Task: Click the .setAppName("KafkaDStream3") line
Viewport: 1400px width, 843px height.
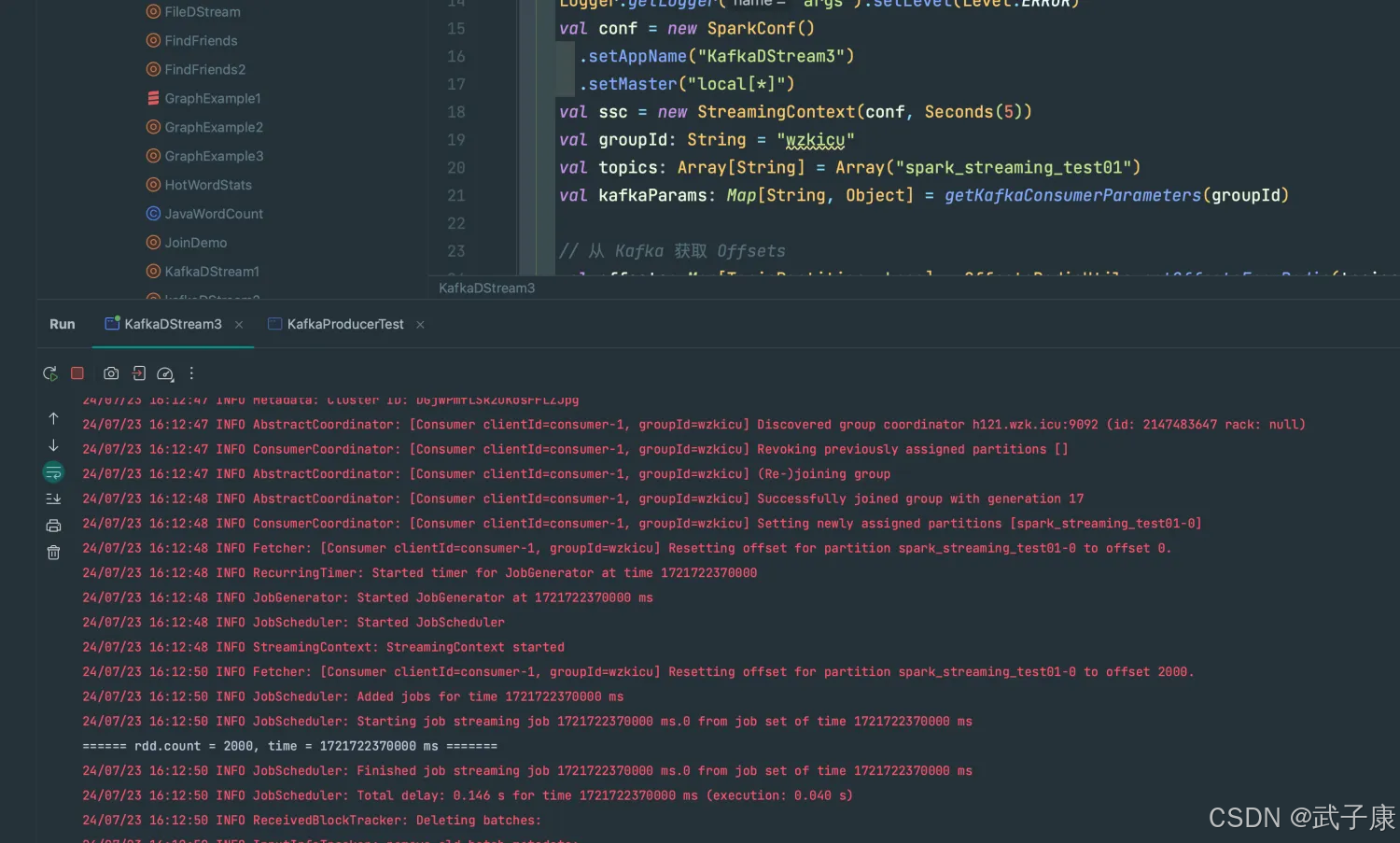Action: pyautogui.click(x=717, y=56)
